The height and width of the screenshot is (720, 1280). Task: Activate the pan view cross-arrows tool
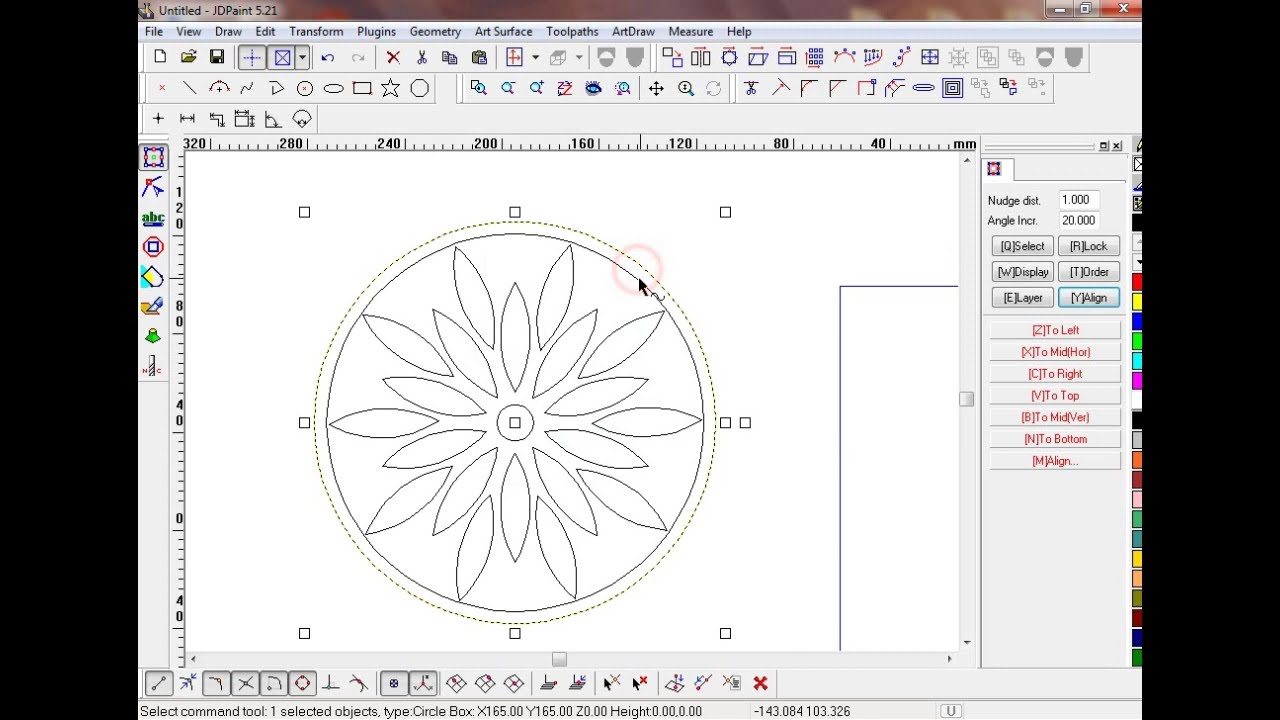(x=656, y=89)
